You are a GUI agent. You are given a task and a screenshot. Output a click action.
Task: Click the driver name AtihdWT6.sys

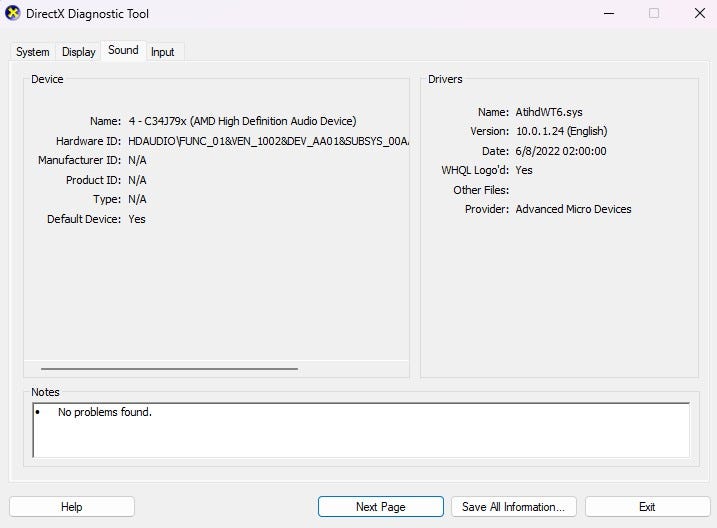(x=549, y=112)
